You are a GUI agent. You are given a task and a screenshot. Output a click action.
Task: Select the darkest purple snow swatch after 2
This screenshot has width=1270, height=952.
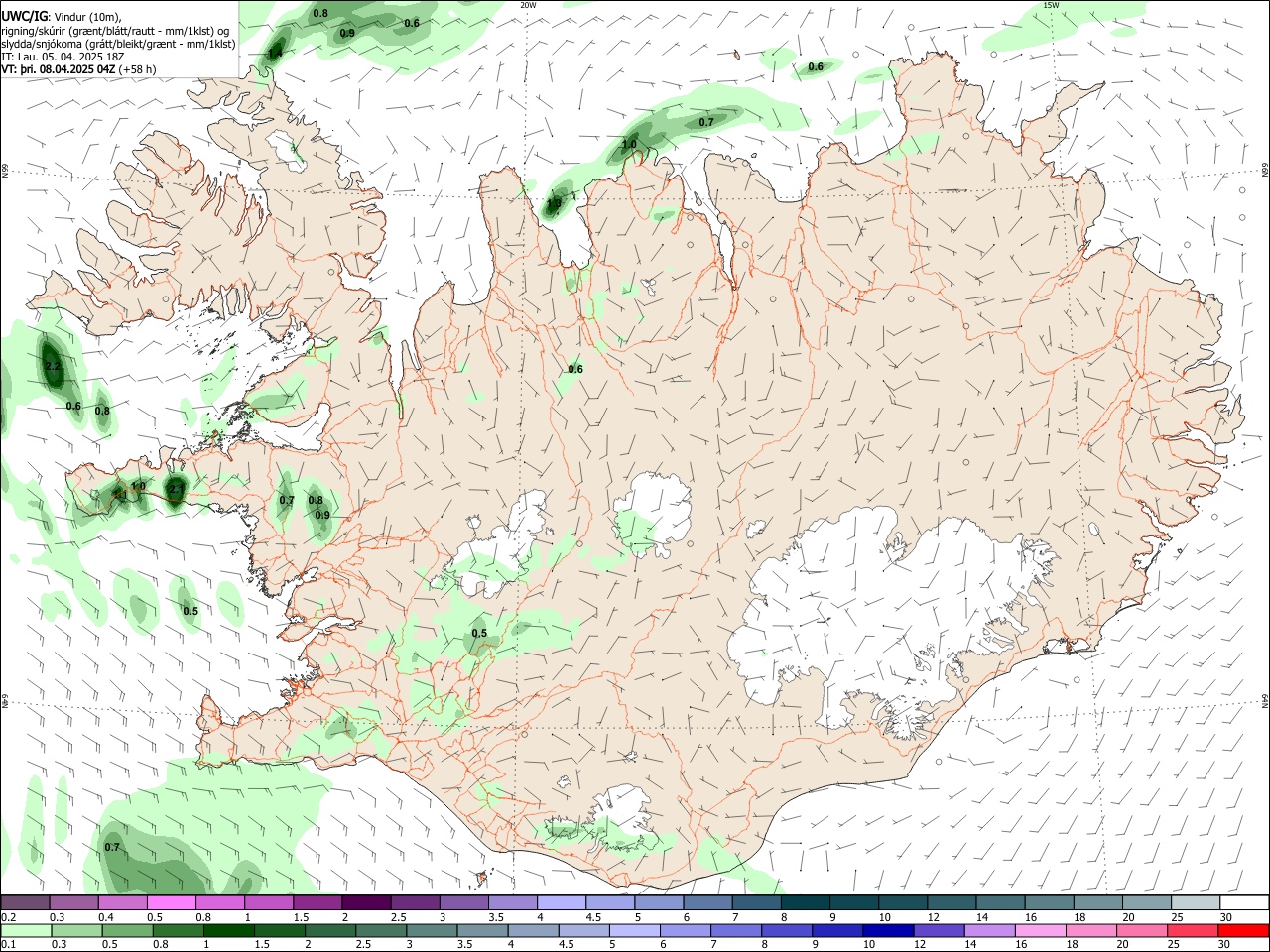tap(366, 902)
